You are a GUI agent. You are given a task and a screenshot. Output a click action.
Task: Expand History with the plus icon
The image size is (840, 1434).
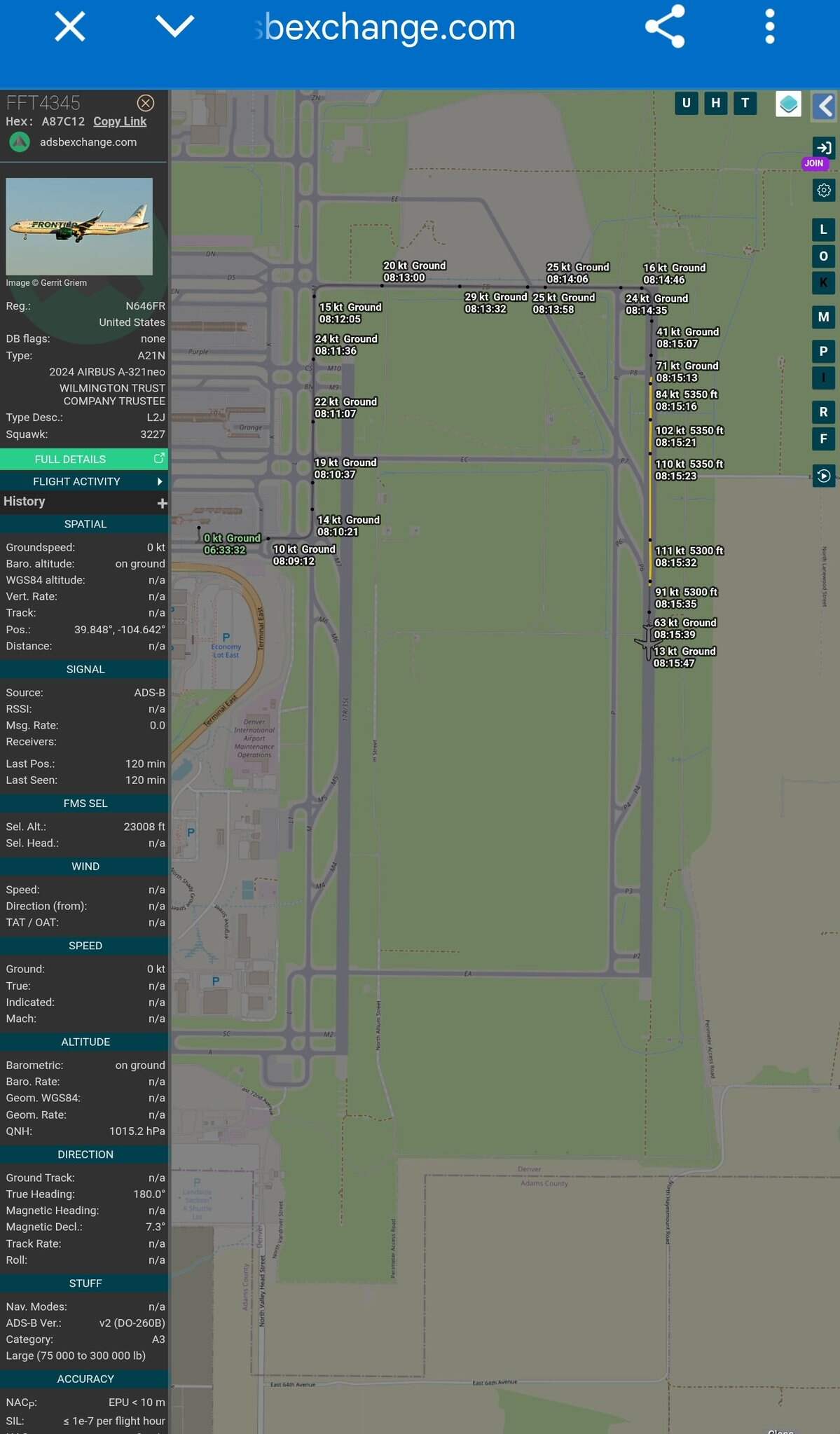tap(162, 503)
